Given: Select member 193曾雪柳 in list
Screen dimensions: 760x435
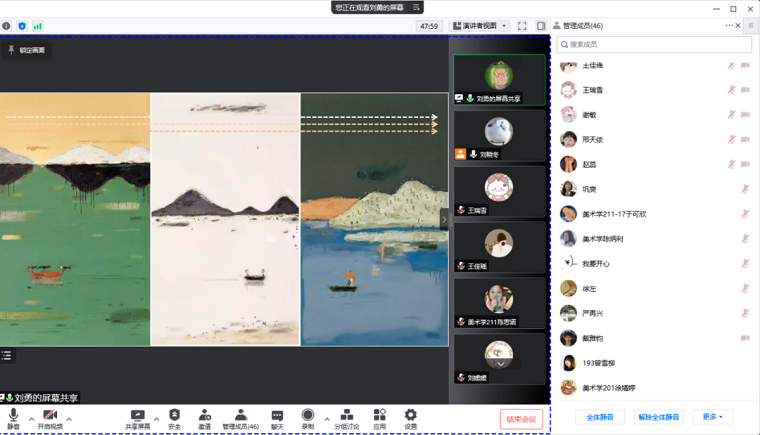Looking at the screenshot, I should tap(654, 363).
